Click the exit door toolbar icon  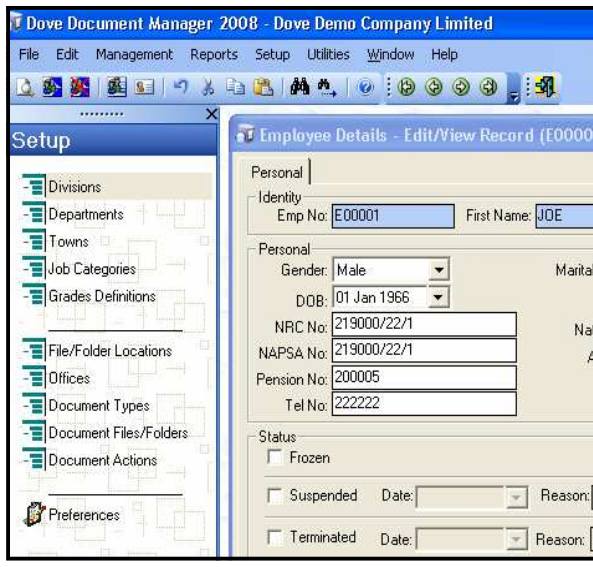pos(545,87)
